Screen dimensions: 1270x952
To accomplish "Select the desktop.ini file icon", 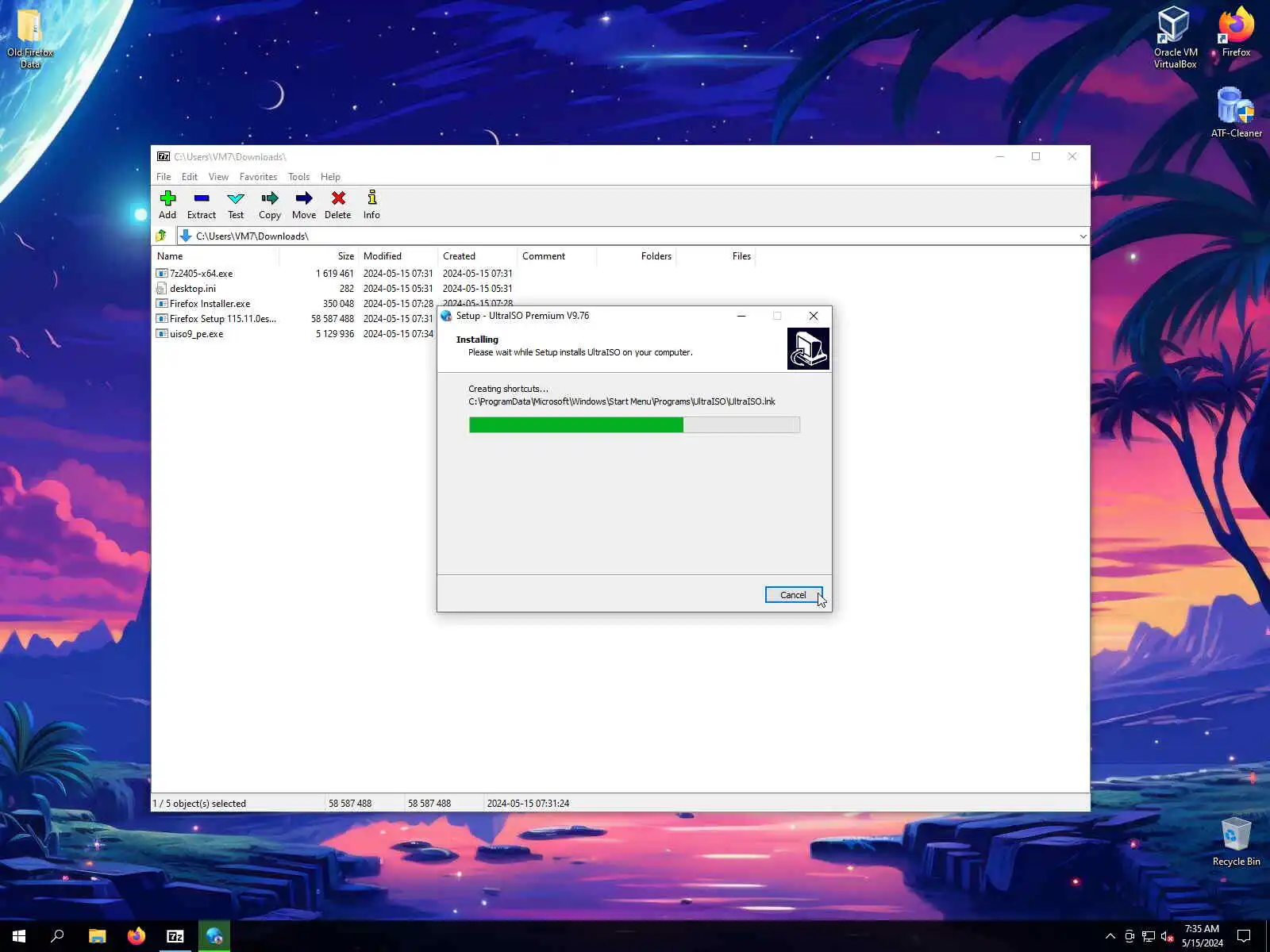I will tap(162, 289).
